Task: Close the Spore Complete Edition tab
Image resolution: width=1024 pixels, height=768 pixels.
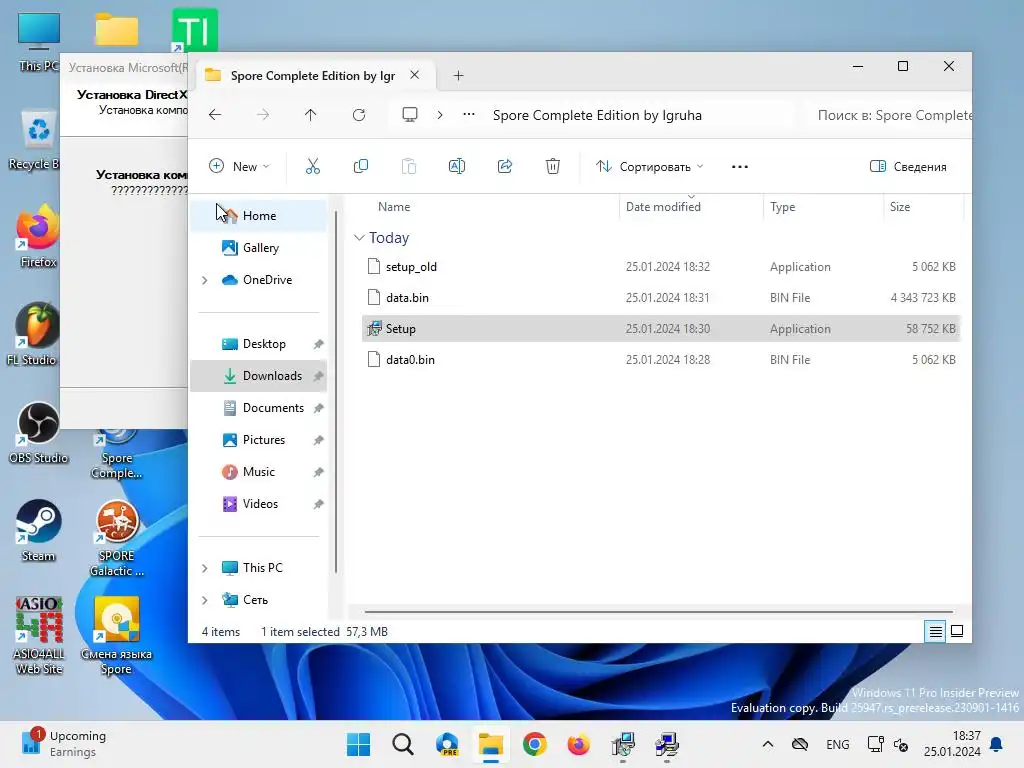Action: tap(415, 75)
